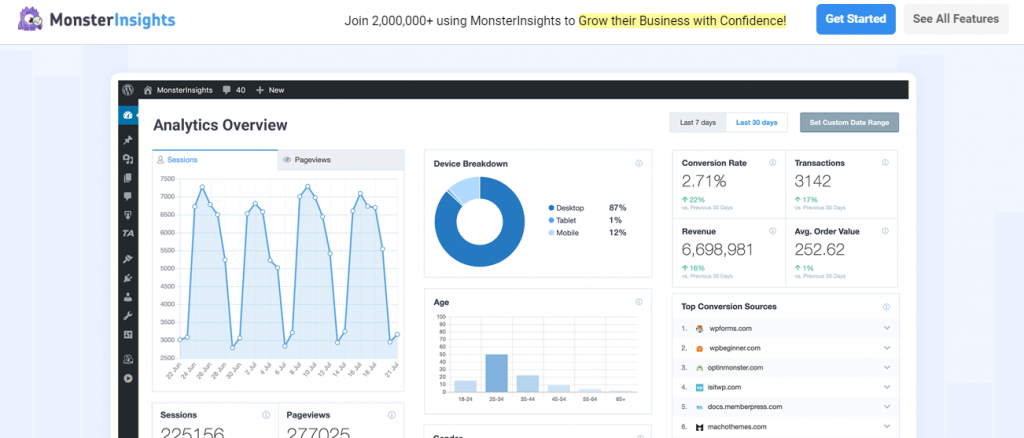This screenshot has width=1024, height=438.
Task: Switch to the Sessions chart tab
Action: pos(215,160)
